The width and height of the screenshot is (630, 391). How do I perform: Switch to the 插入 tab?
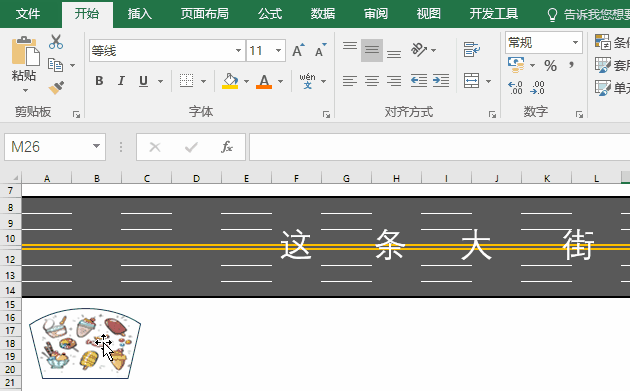[x=139, y=14]
